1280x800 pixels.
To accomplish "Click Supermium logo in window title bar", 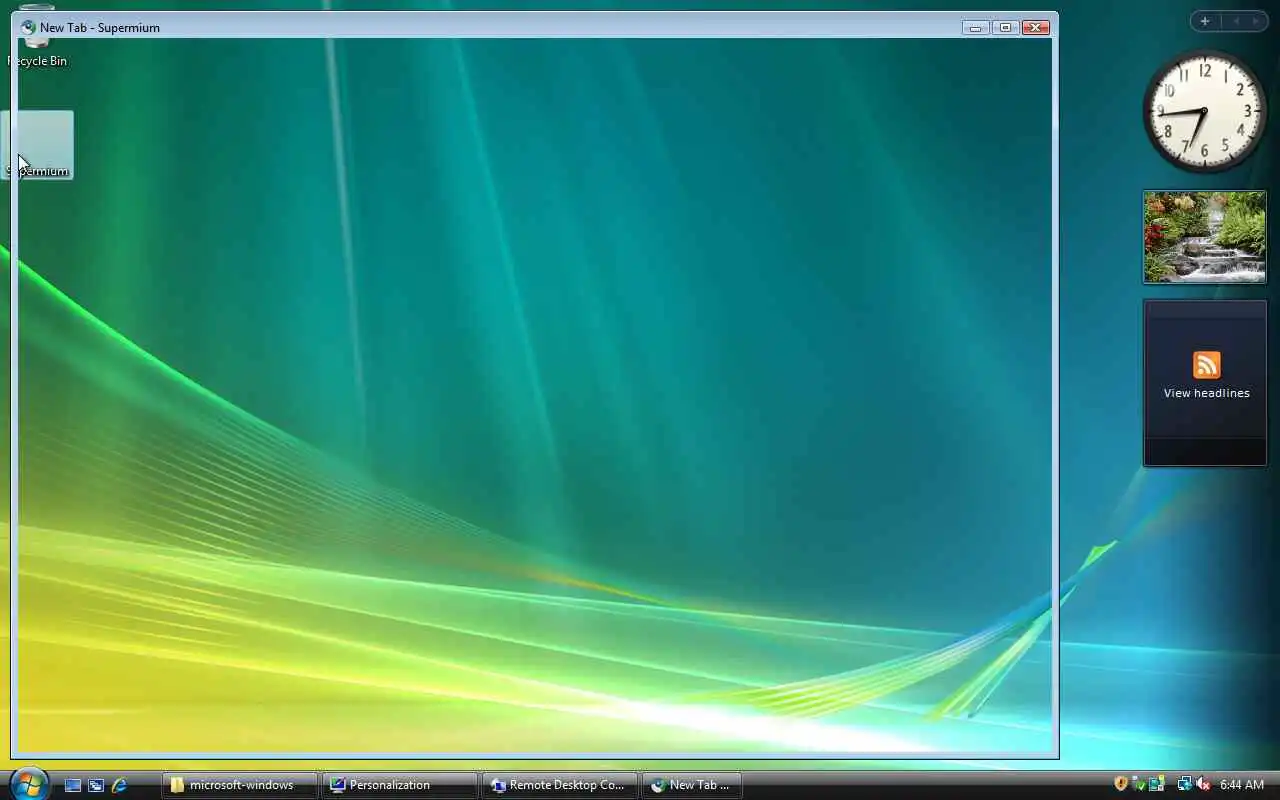I will [x=28, y=27].
